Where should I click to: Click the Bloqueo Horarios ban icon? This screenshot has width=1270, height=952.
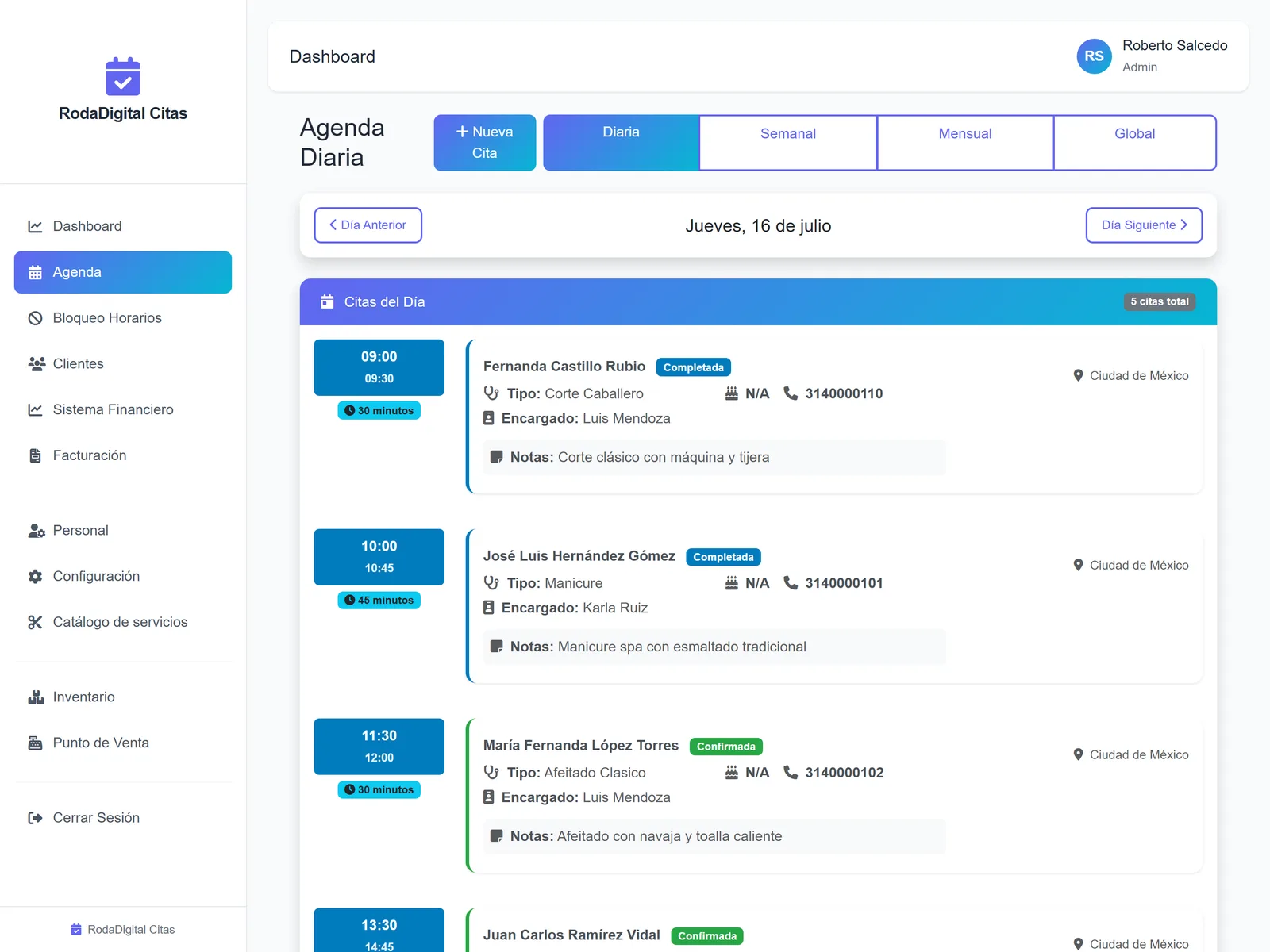click(35, 318)
